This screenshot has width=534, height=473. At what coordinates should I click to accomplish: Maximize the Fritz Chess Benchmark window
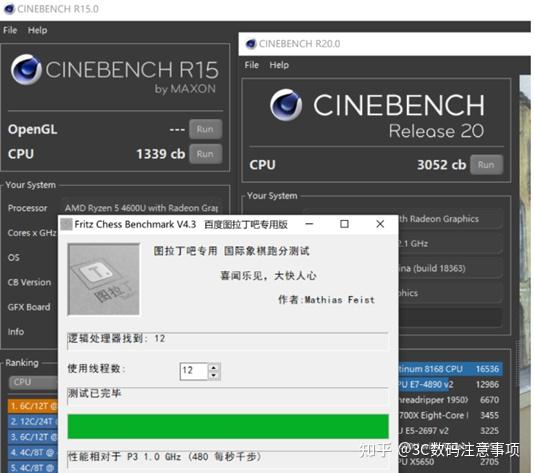click(x=344, y=224)
